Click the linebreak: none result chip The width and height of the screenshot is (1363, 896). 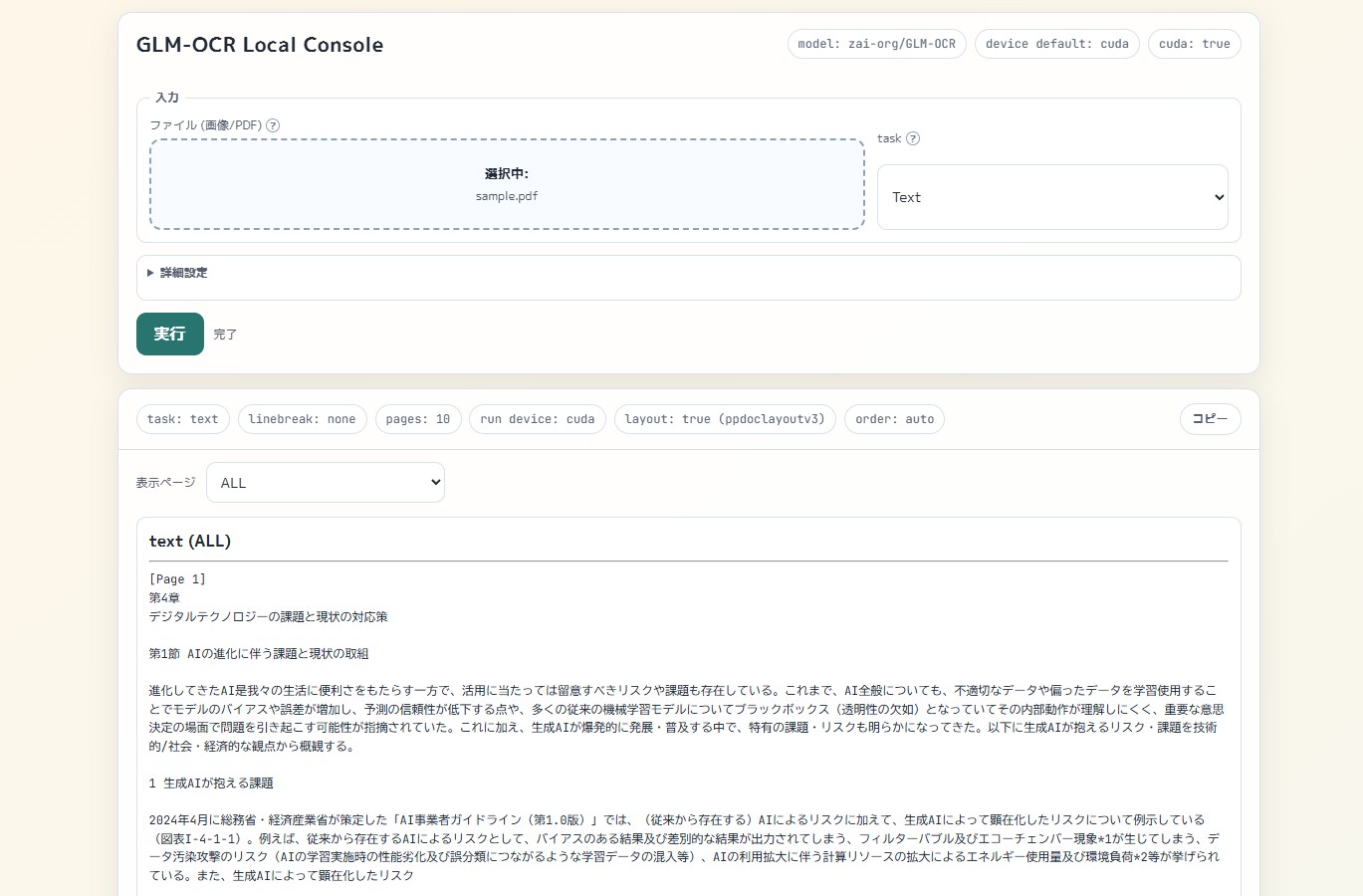pyautogui.click(x=303, y=418)
